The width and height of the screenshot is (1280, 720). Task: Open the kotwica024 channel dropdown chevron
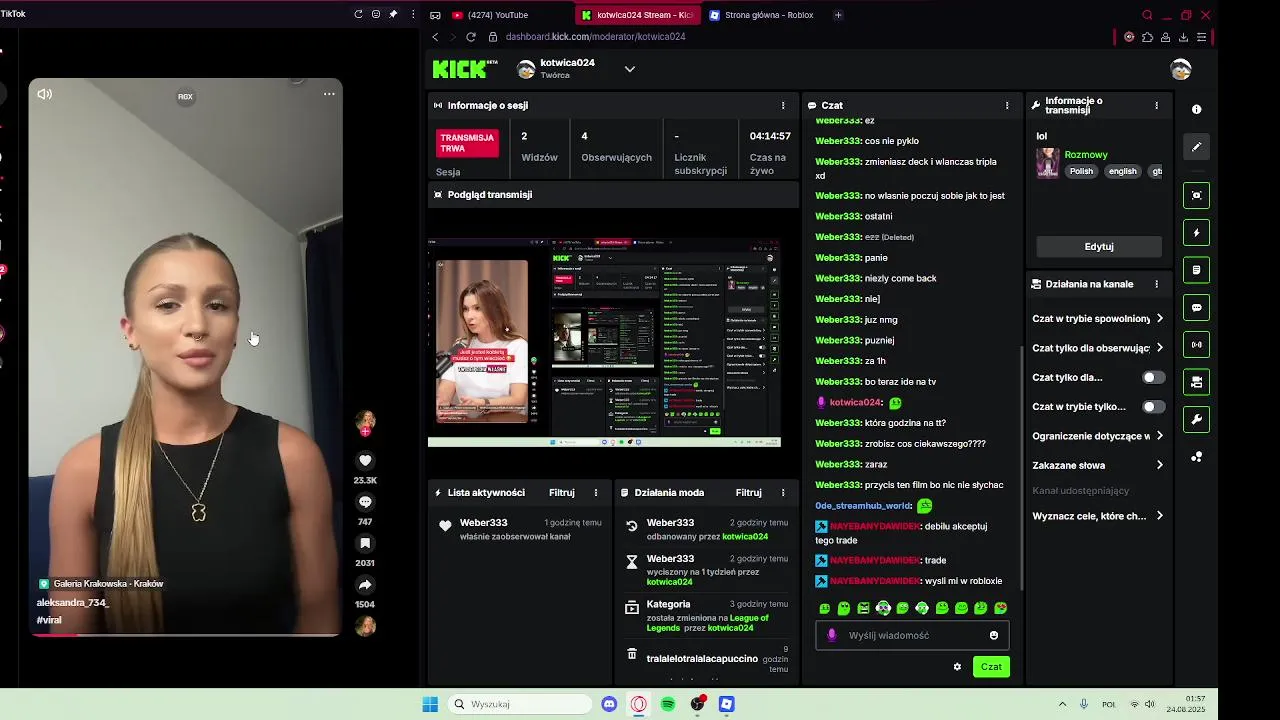[630, 69]
